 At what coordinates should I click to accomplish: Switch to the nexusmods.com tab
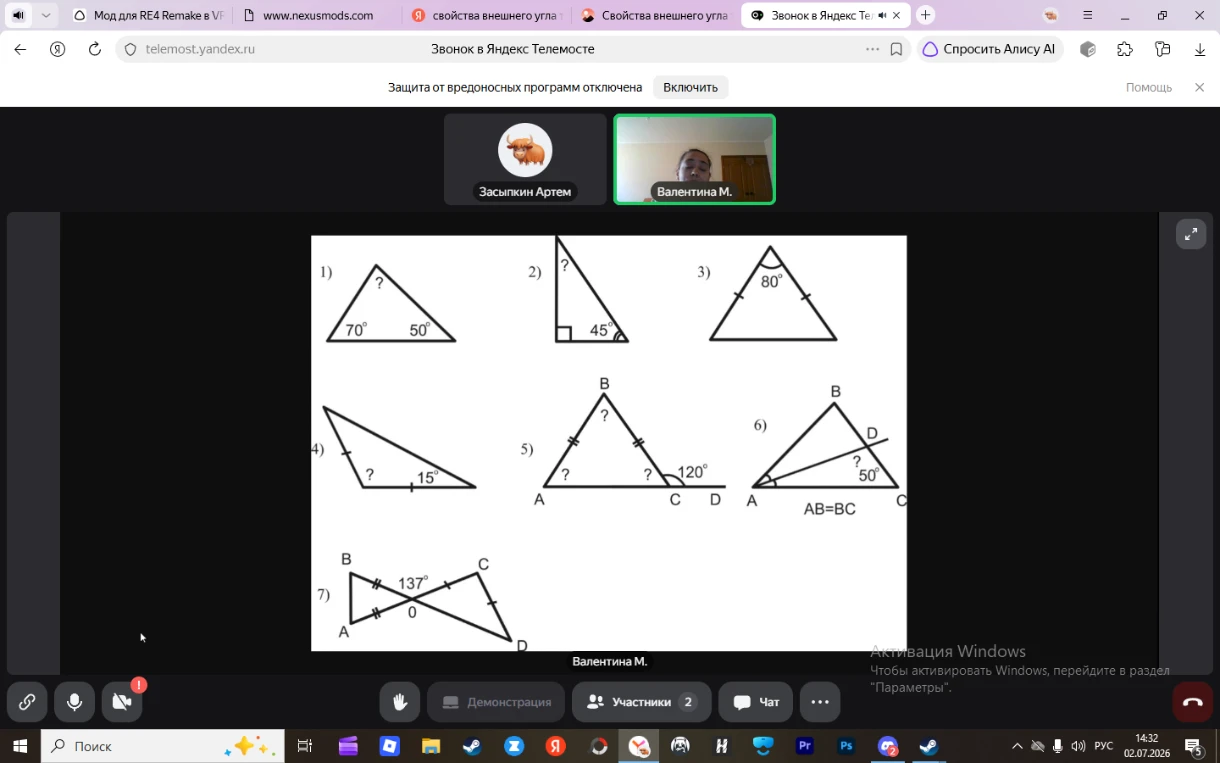point(318,15)
